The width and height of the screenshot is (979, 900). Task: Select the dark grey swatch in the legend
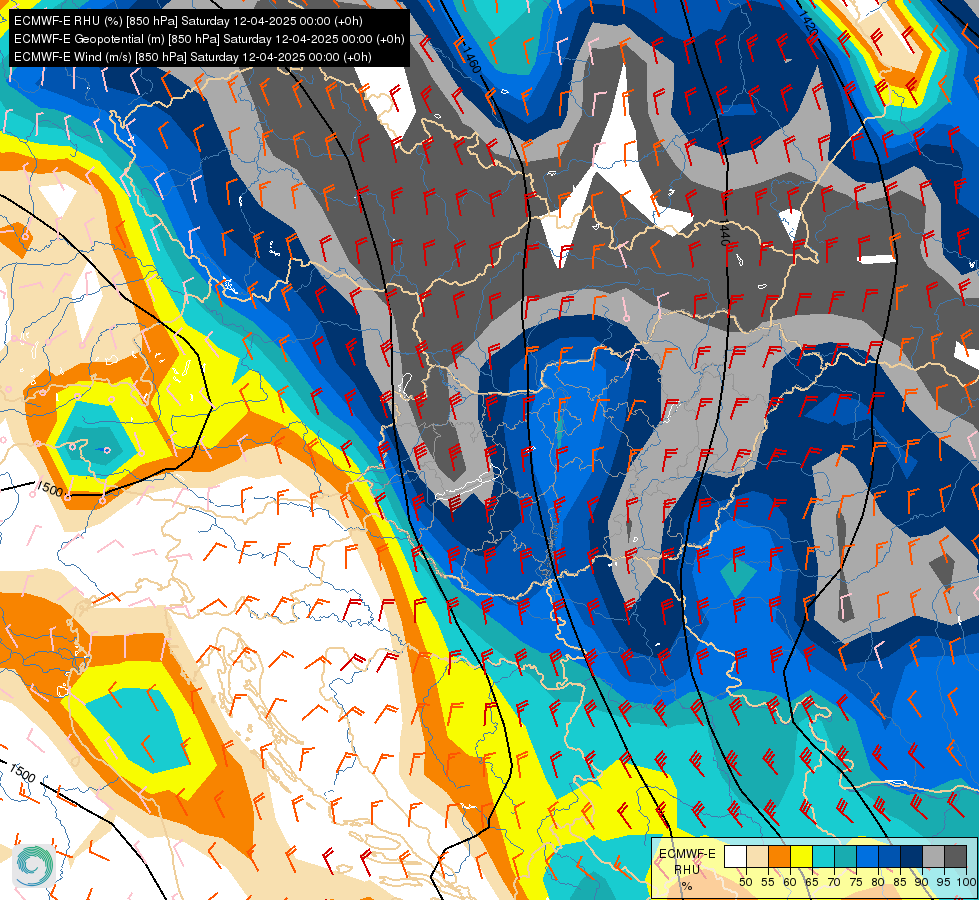tap(955, 856)
